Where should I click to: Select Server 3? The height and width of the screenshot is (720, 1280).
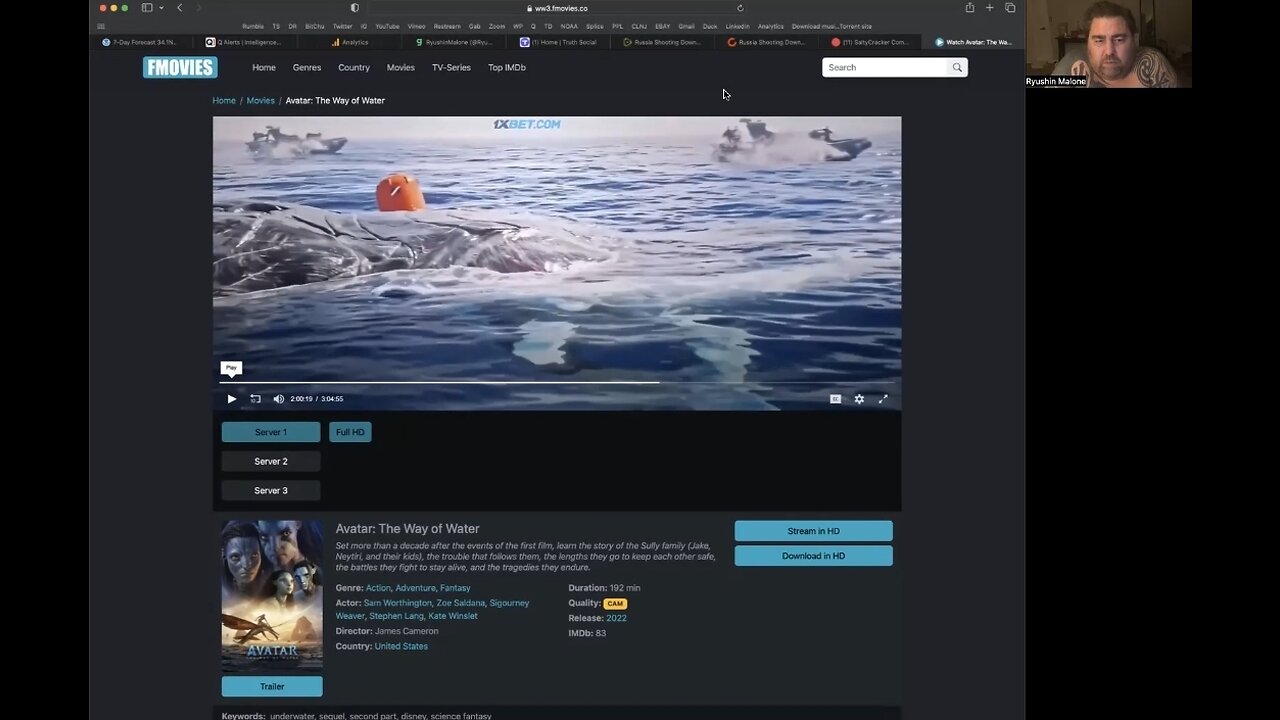click(x=271, y=490)
